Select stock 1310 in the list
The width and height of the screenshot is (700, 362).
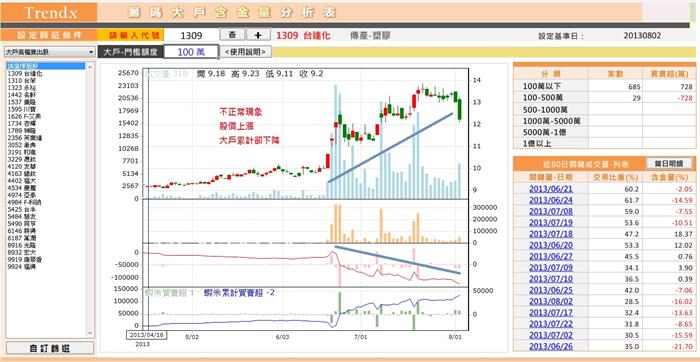click(22, 80)
